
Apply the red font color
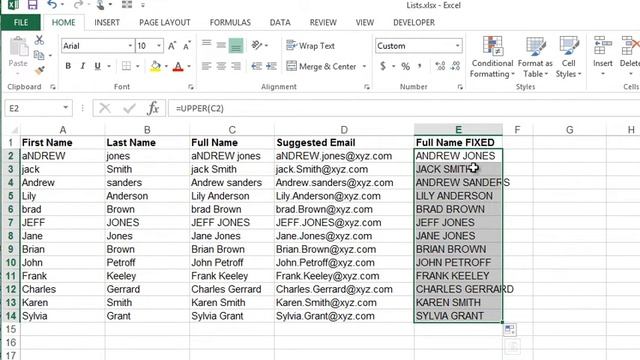(x=178, y=66)
